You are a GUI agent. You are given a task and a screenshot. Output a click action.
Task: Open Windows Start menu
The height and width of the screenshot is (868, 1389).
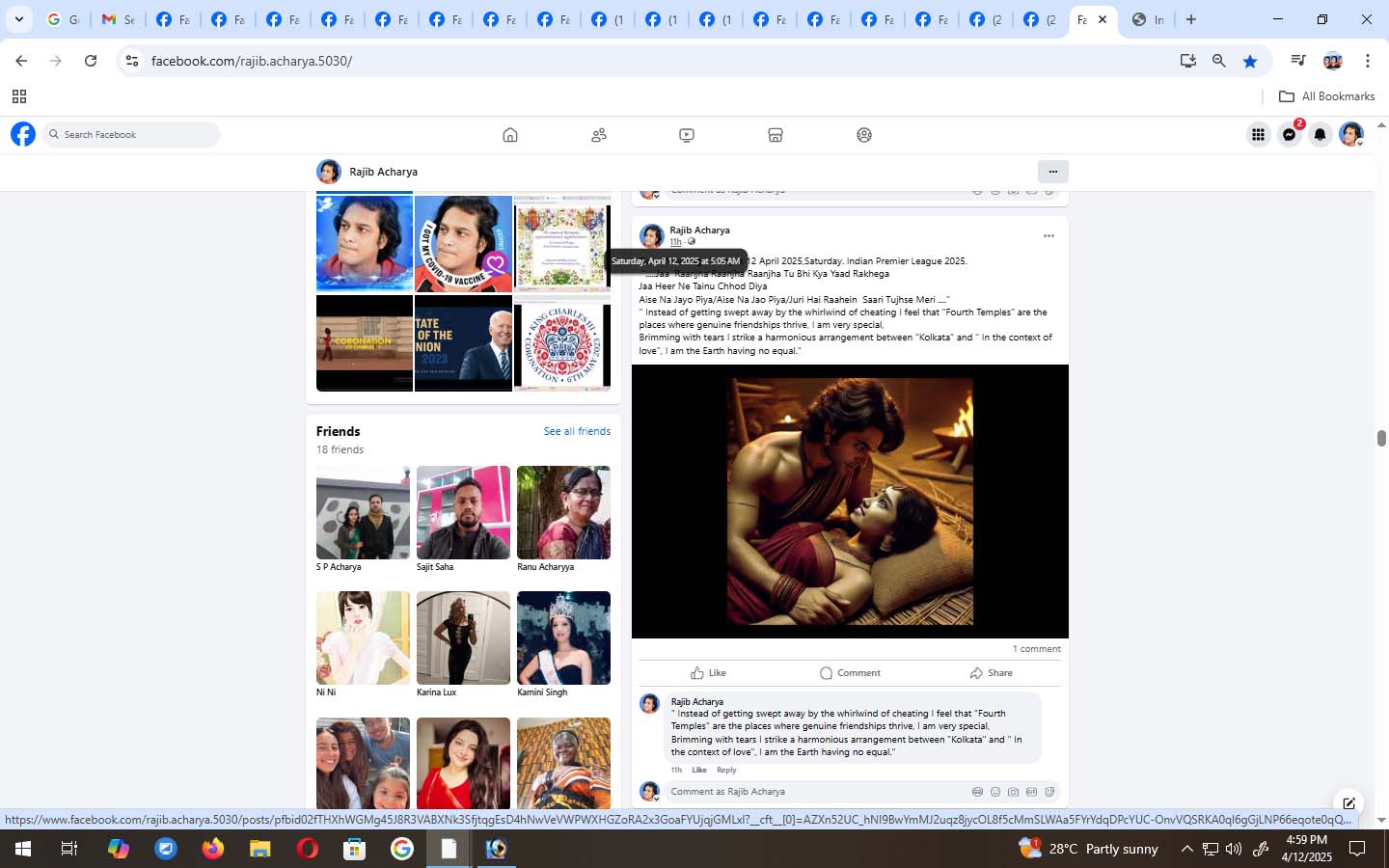pyautogui.click(x=22, y=849)
